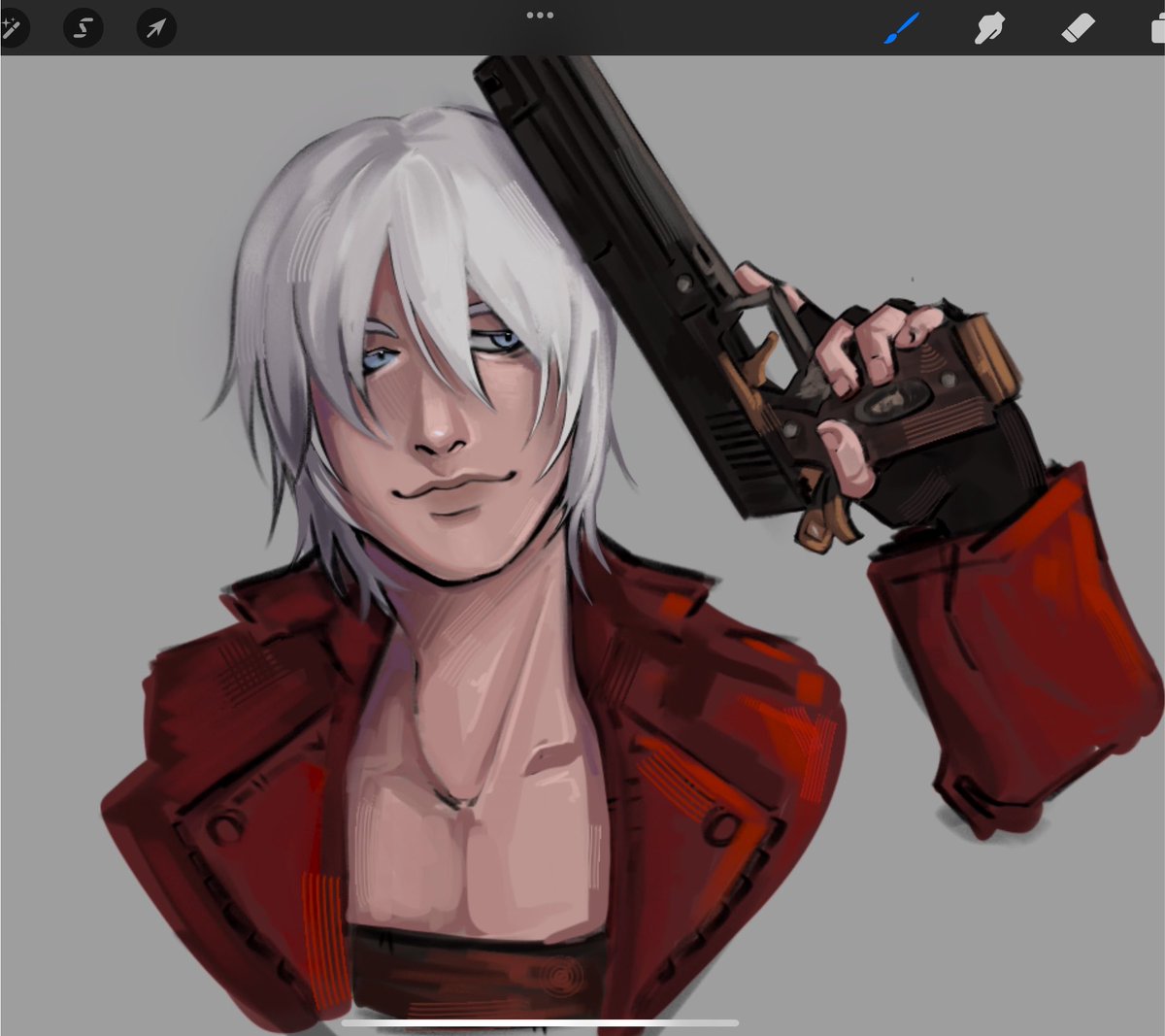Select the Brush tool
Viewport: 1165px width, 1036px height.
901,28
